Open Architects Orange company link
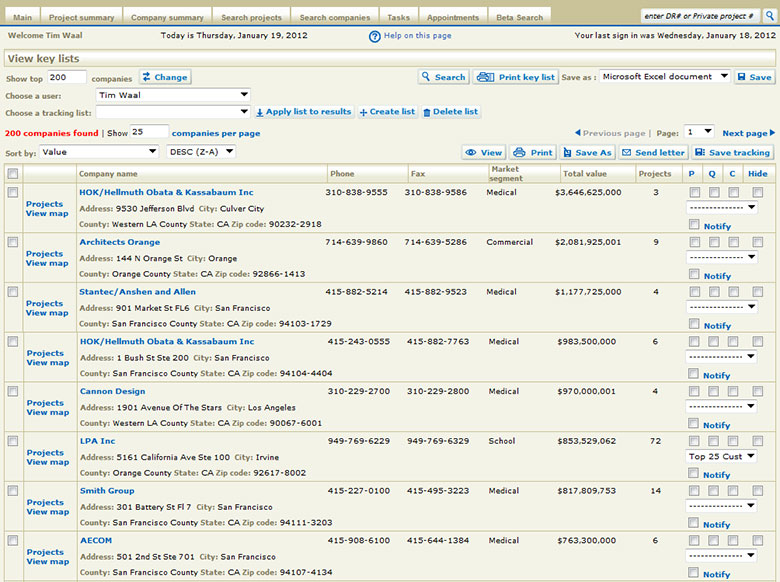 [x=120, y=242]
